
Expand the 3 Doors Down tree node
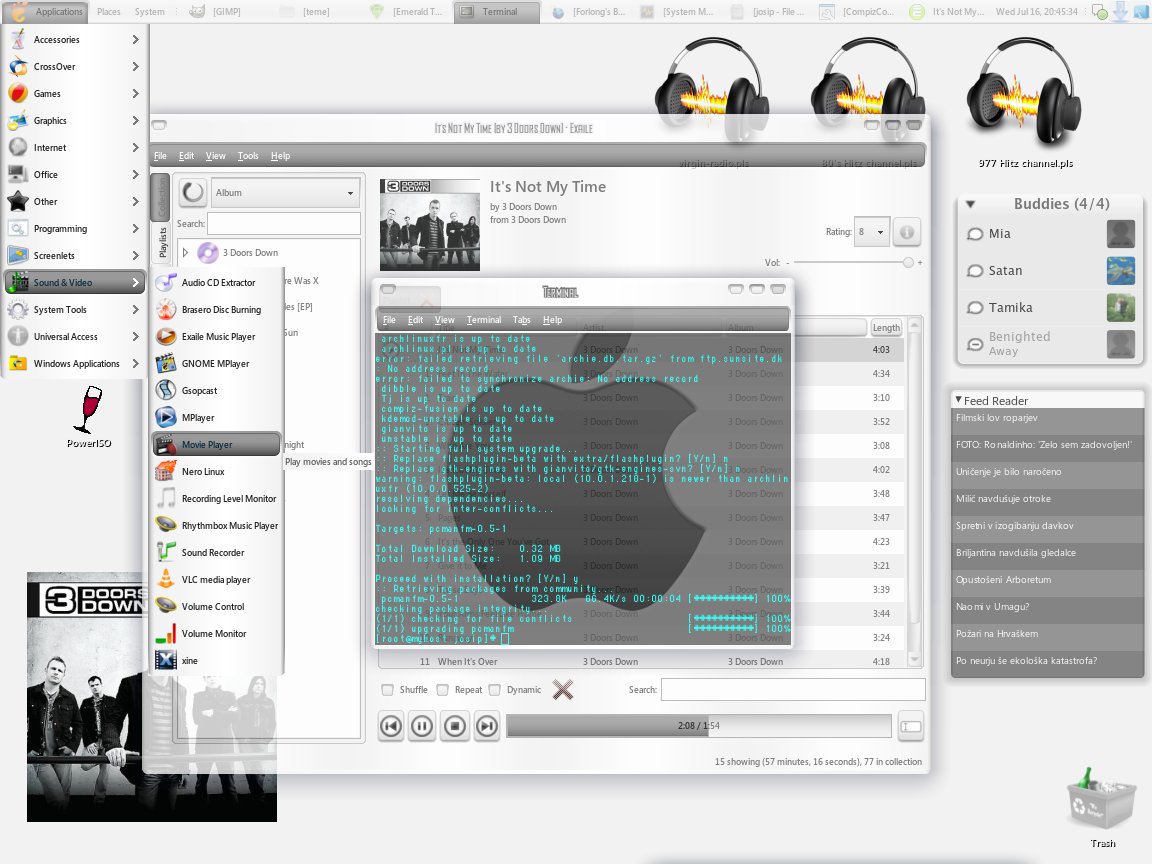(185, 253)
